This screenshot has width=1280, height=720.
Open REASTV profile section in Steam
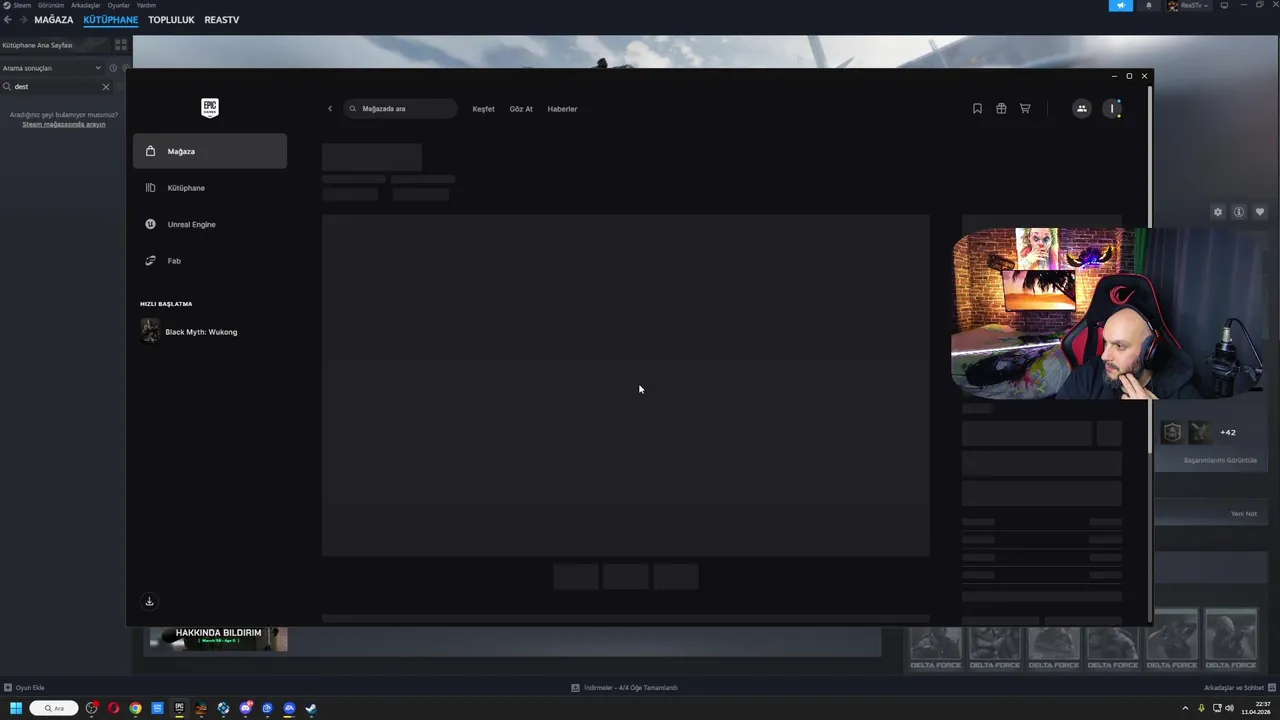(x=222, y=20)
